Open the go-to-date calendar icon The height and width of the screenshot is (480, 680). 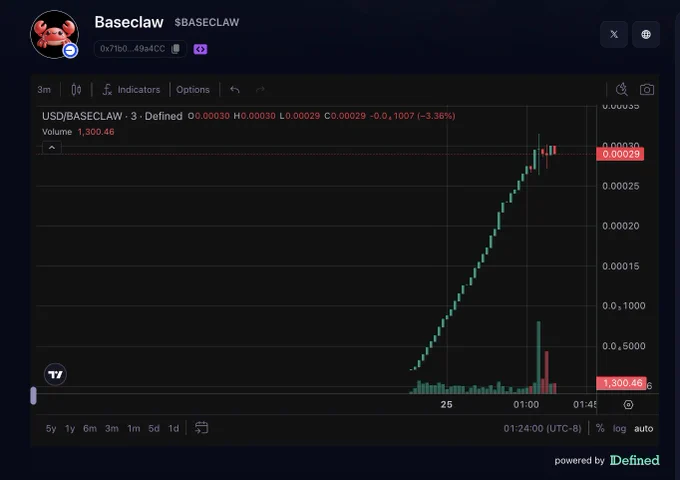(x=201, y=428)
